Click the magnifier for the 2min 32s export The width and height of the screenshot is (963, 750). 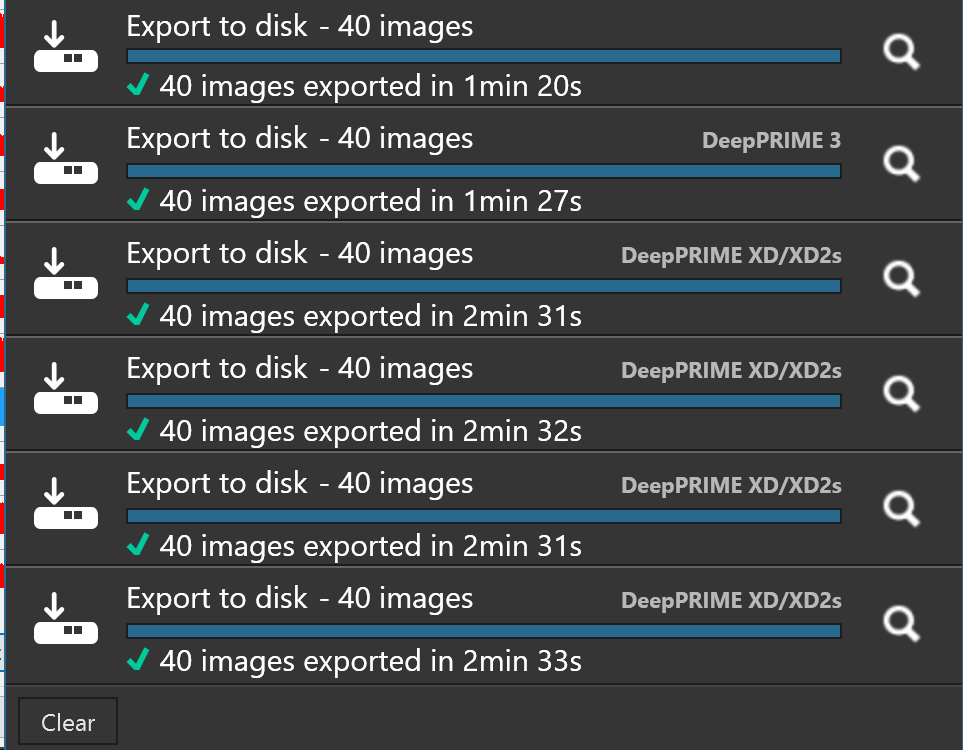901,393
